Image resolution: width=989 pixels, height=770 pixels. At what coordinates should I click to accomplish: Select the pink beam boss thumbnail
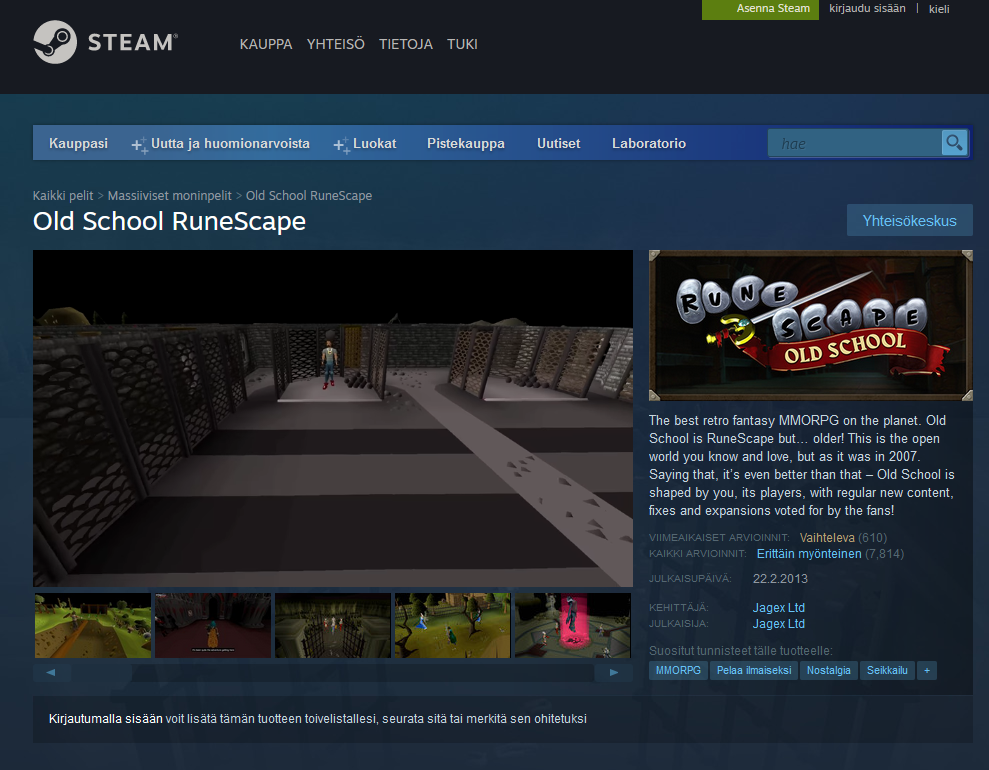[573, 625]
